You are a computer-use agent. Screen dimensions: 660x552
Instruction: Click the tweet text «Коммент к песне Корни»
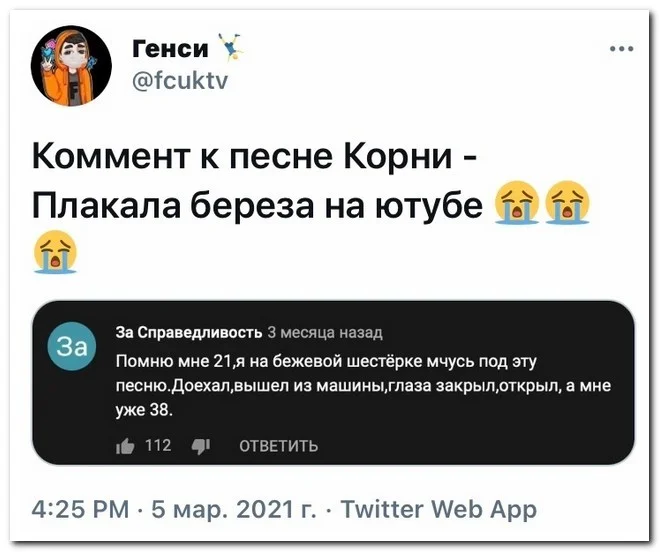(254, 157)
